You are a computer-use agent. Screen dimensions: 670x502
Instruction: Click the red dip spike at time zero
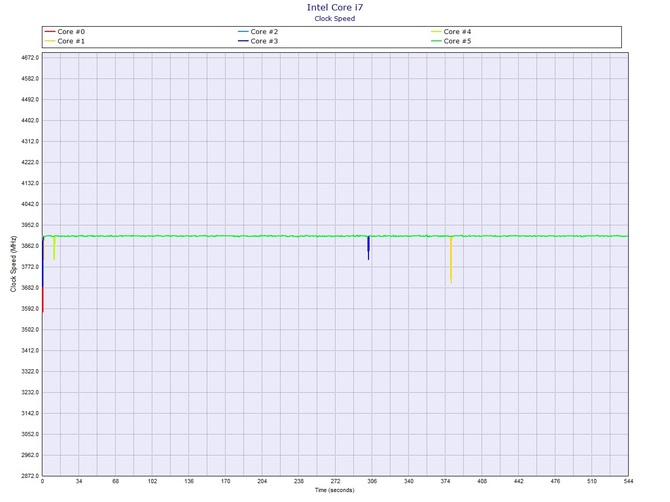pyautogui.click(x=43, y=300)
